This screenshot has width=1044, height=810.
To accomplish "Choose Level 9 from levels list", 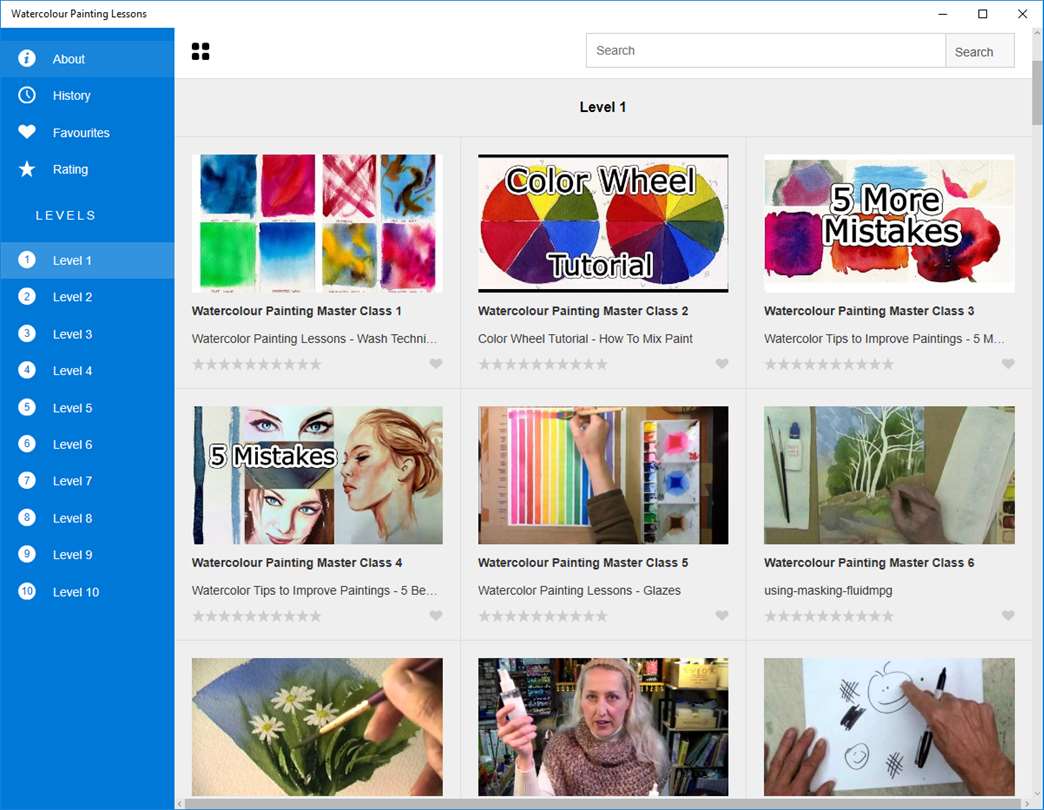I will click(87, 554).
